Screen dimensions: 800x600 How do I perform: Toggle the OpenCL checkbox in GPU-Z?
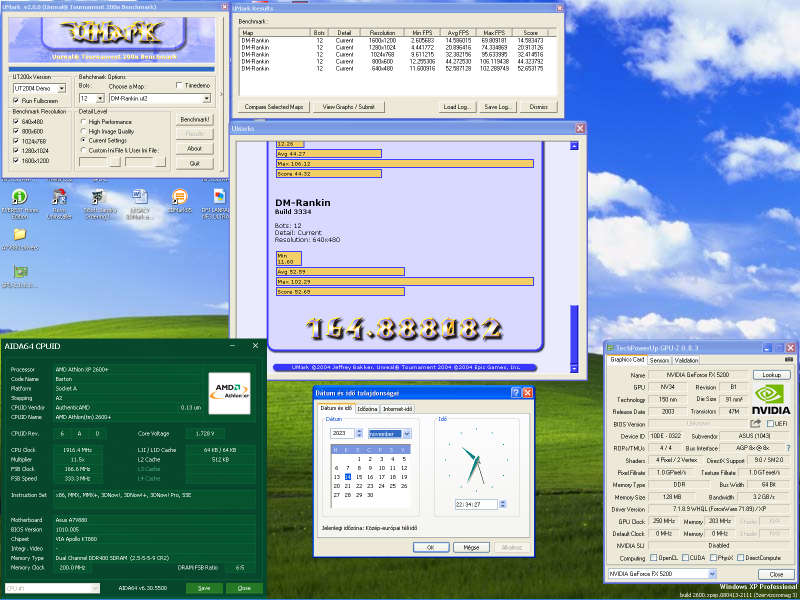[654, 558]
